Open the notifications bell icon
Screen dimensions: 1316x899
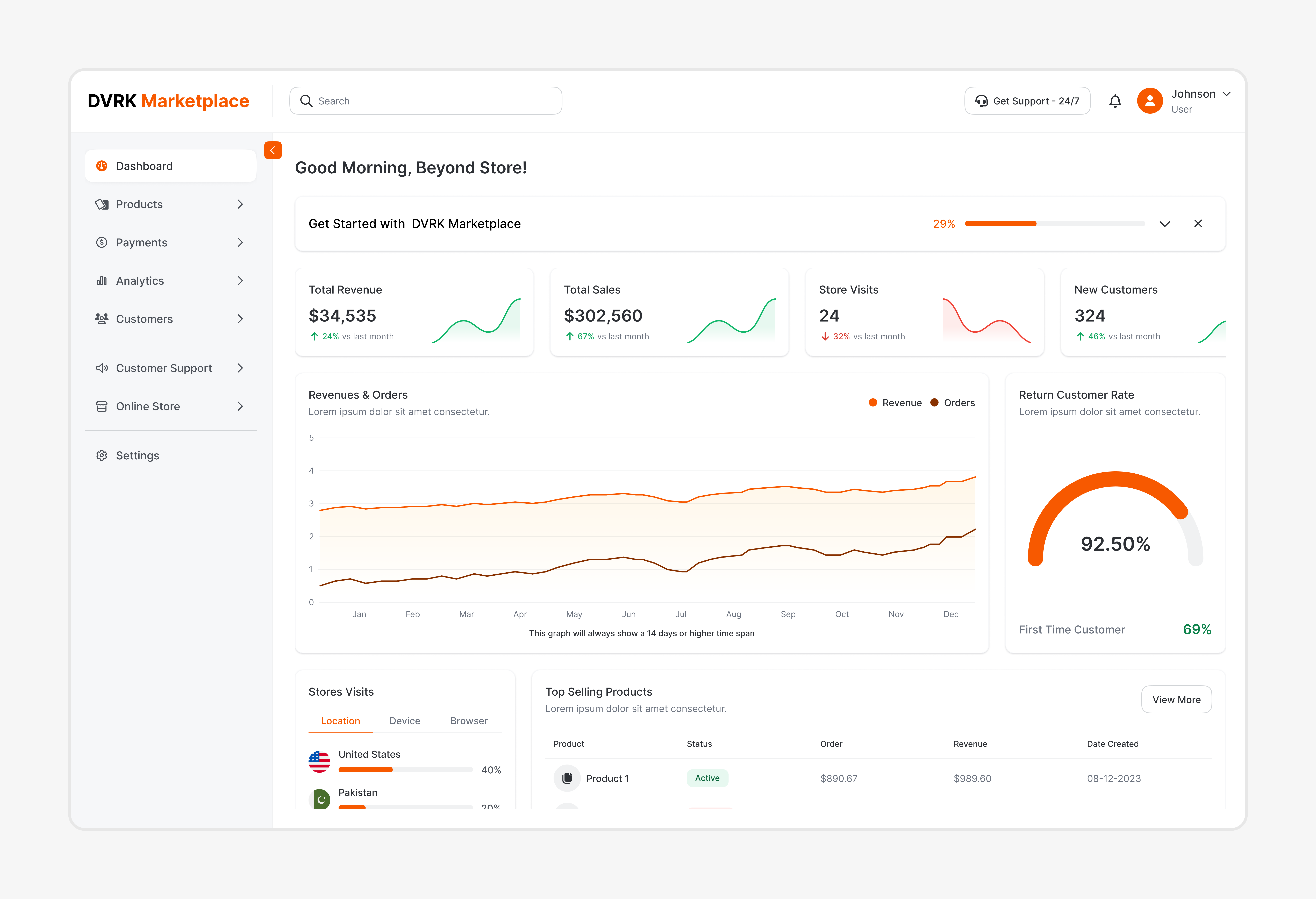pyautogui.click(x=1115, y=101)
